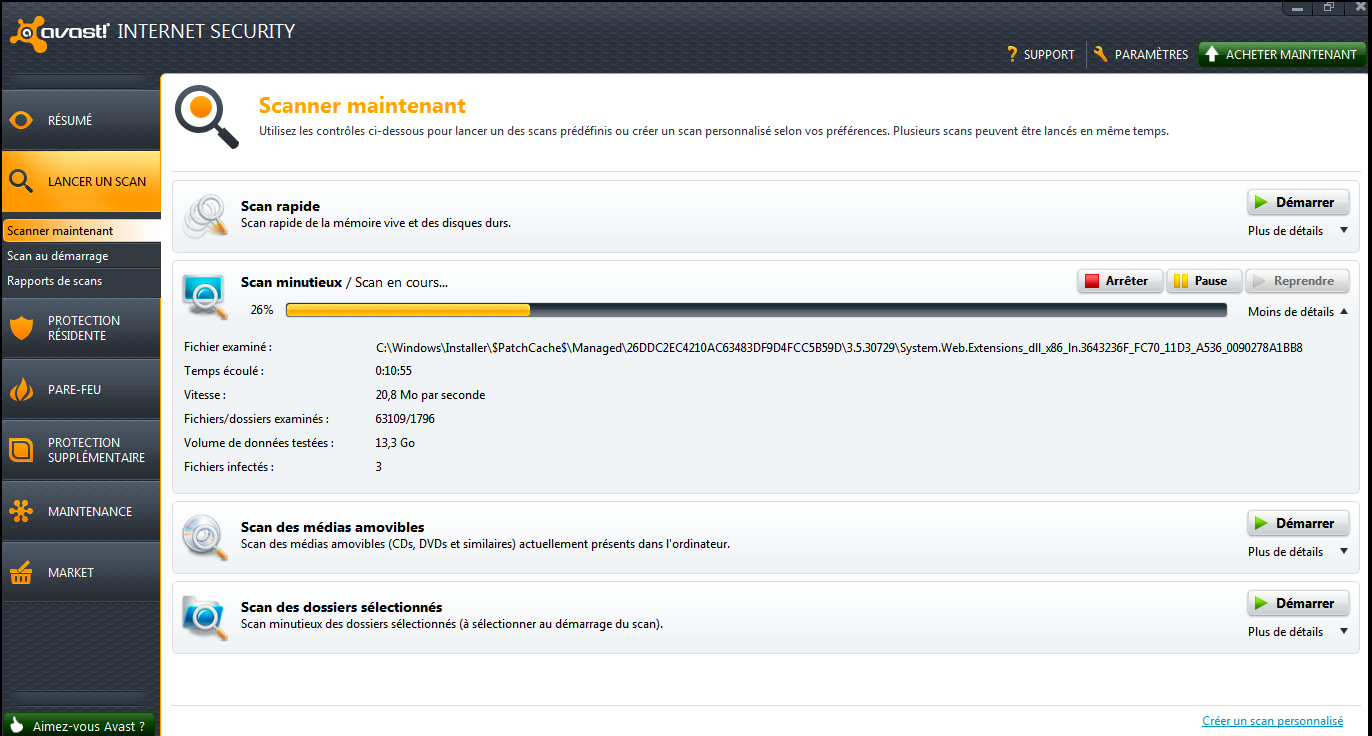The height and width of the screenshot is (736, 1372).
Task: Click the Scan des médias amovibles disc icon
Action: [x=207, y=537]
